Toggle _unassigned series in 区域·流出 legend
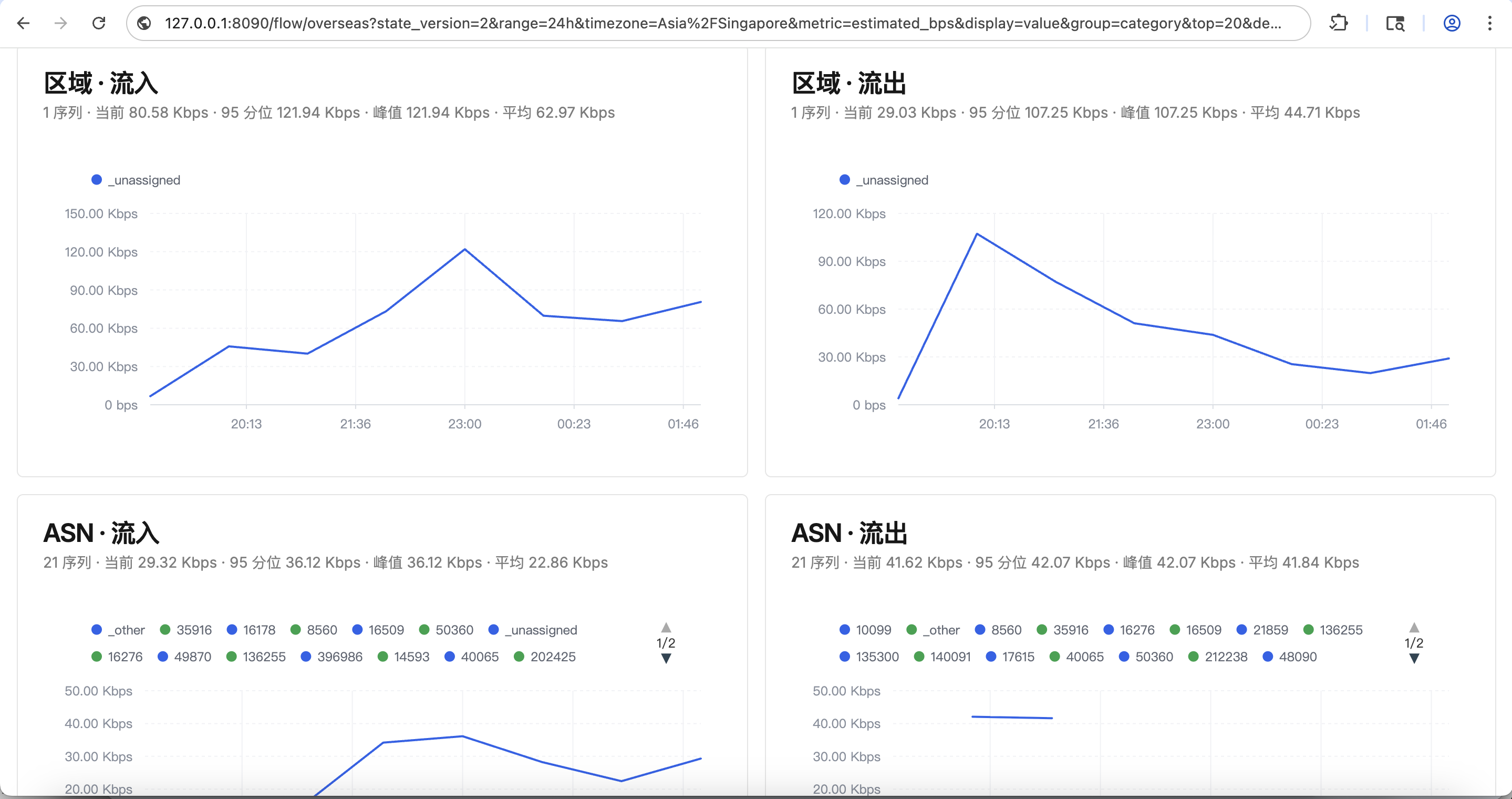The height and width of the screenshot is (799, 1512). [x=884, y=180]
